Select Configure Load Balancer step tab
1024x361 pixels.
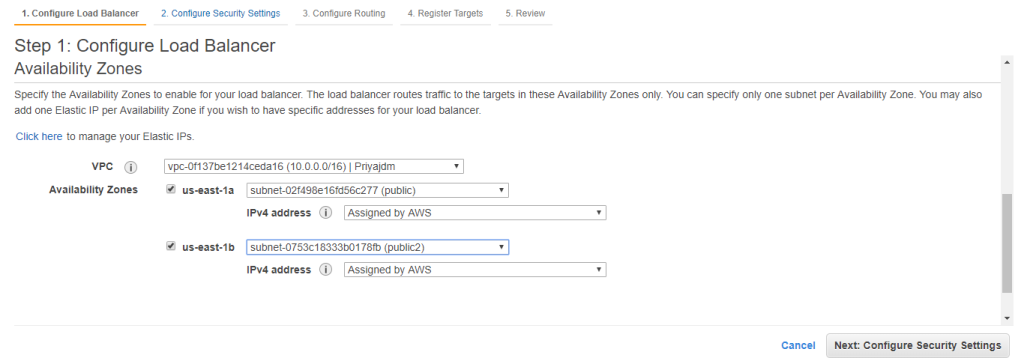pyautogui.click(x=80, y=13)
